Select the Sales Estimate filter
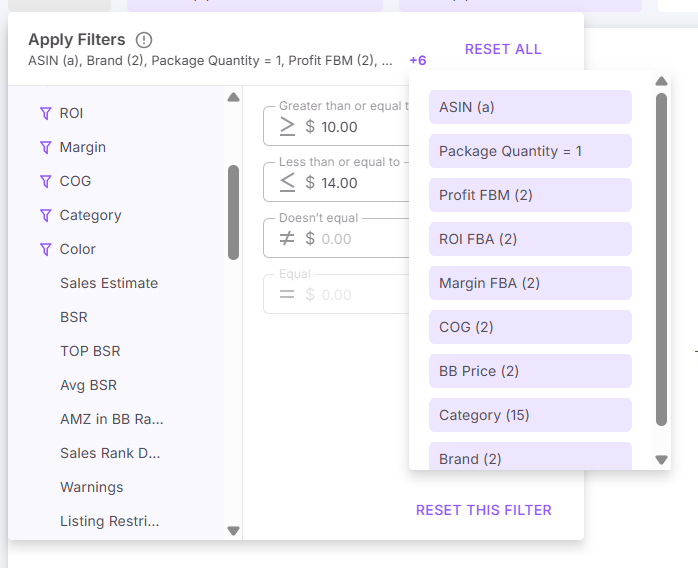The image size is (698, 568). pos(109,283)
